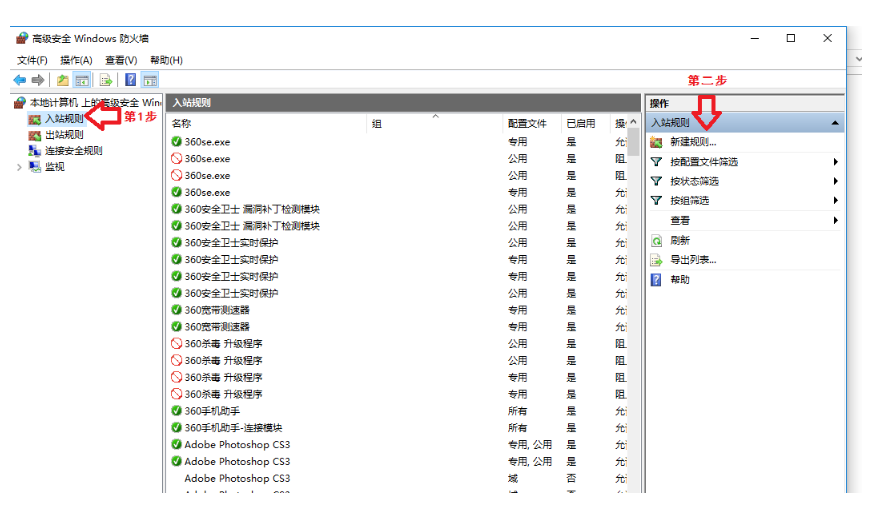Click the forward arrow in the toolbar
This screenshot has height=528, width=870.
point(38,80)
